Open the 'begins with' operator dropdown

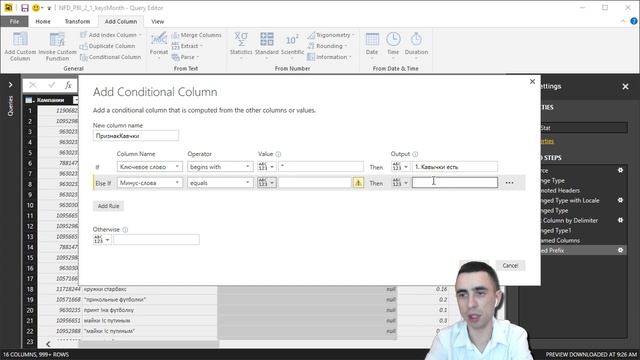pyautogui.click(x=220, y=167)
